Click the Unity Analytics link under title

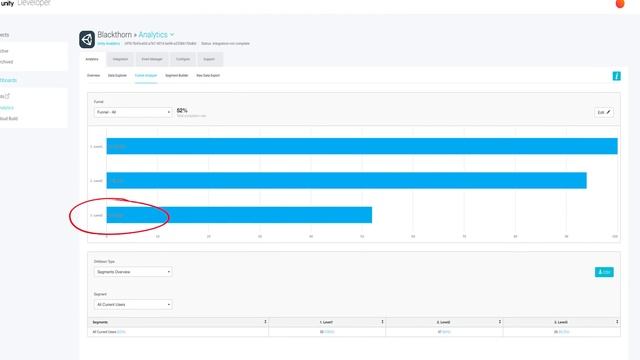pyautogui.click(x=109, y=44)
